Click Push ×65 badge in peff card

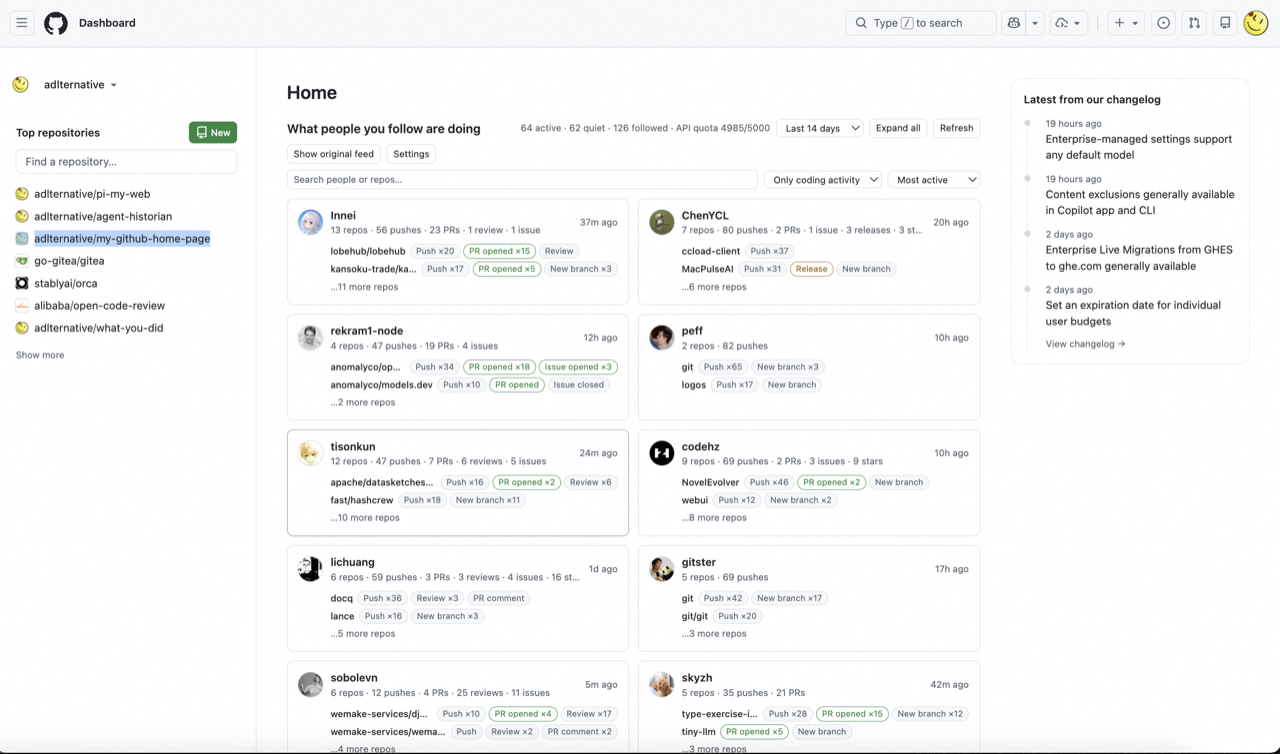[x=723, y=367]
